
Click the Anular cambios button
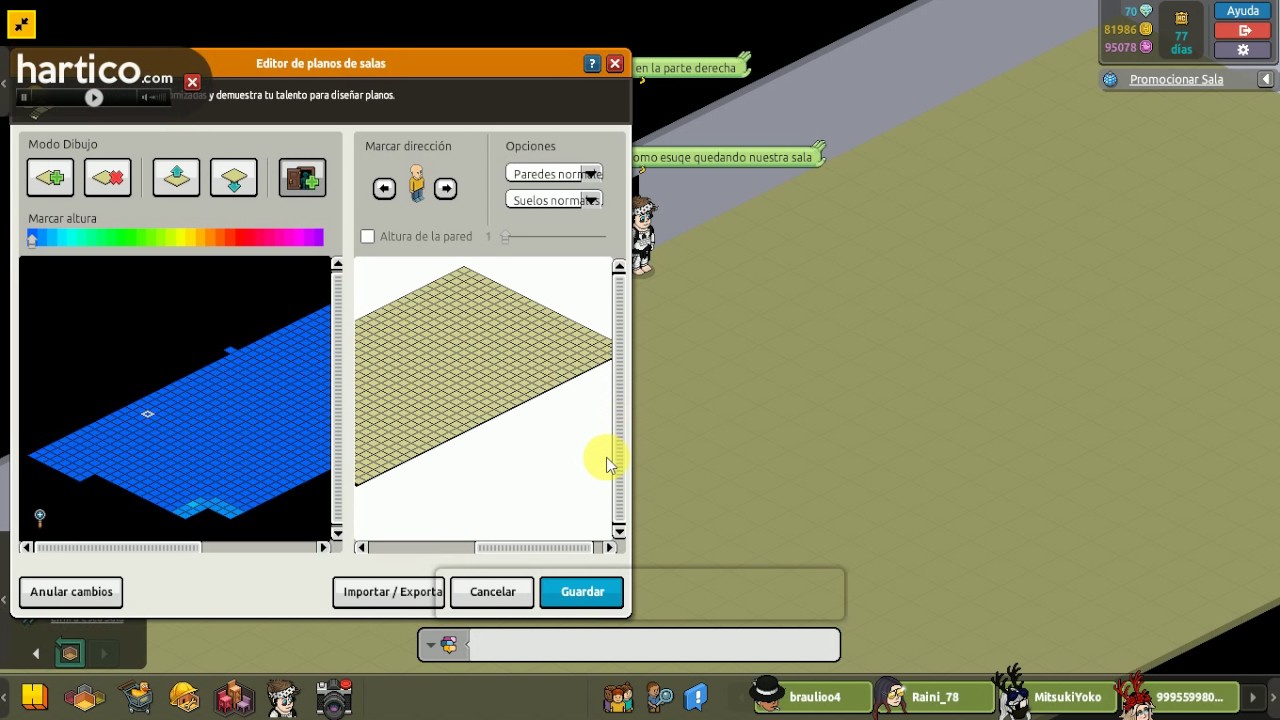(x=71, y=592)
